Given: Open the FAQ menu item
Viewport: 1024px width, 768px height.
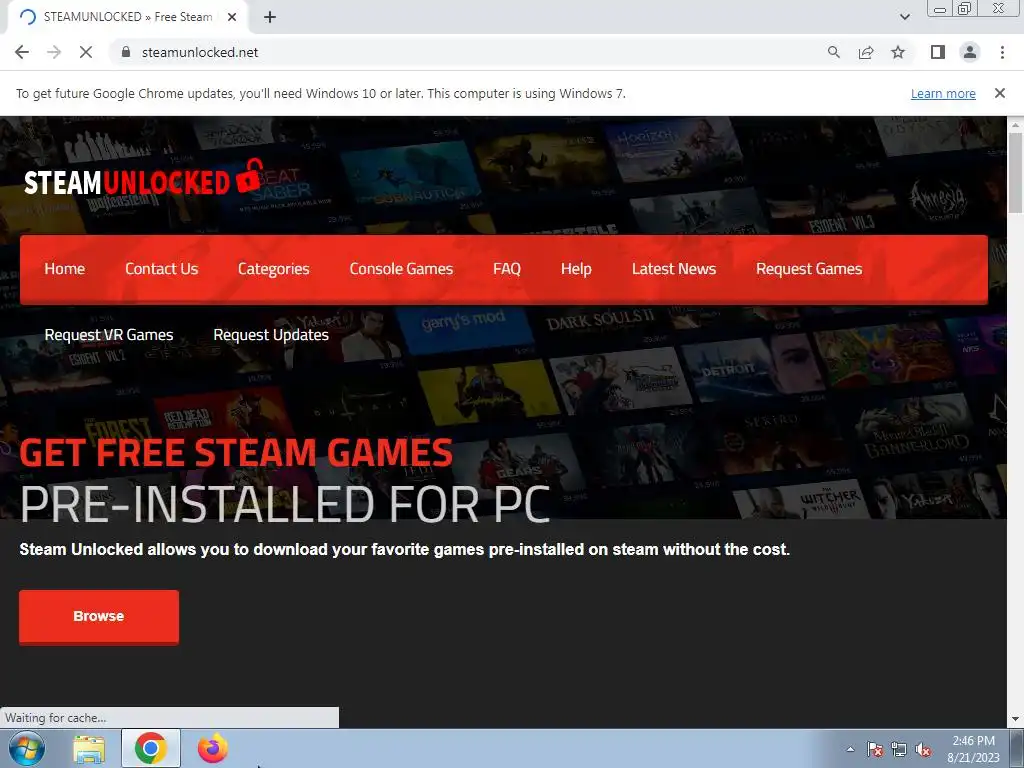Looking at the screenshot, I should 507,269.
